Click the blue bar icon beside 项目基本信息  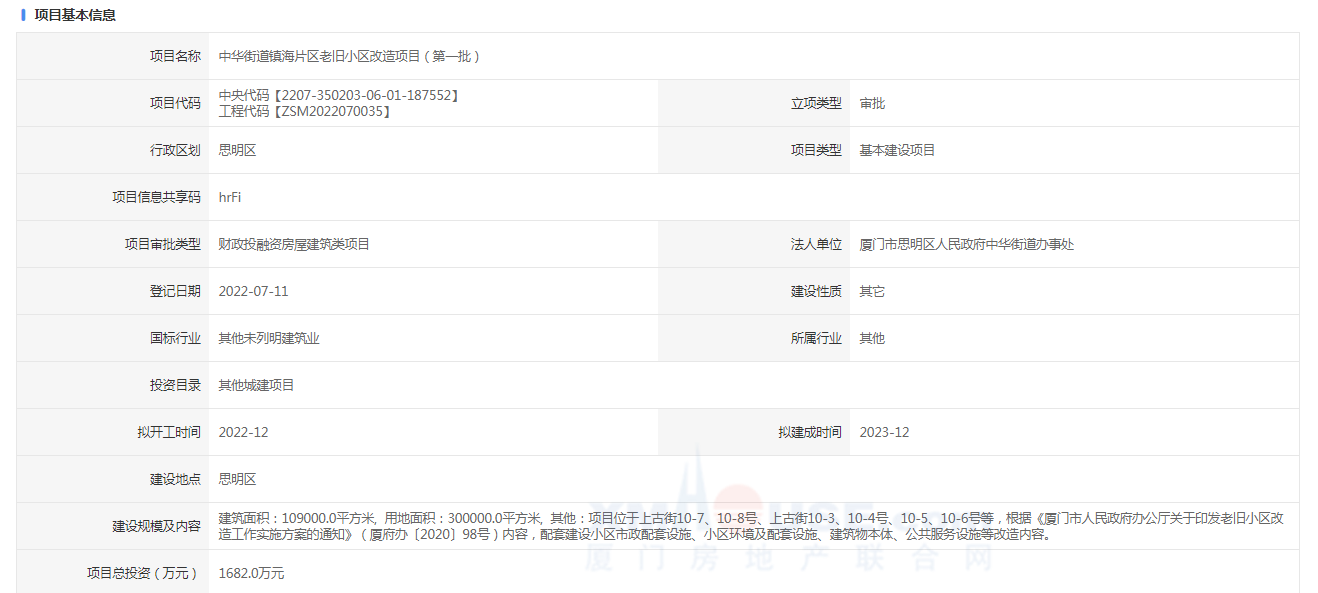(x=23, y=15)
